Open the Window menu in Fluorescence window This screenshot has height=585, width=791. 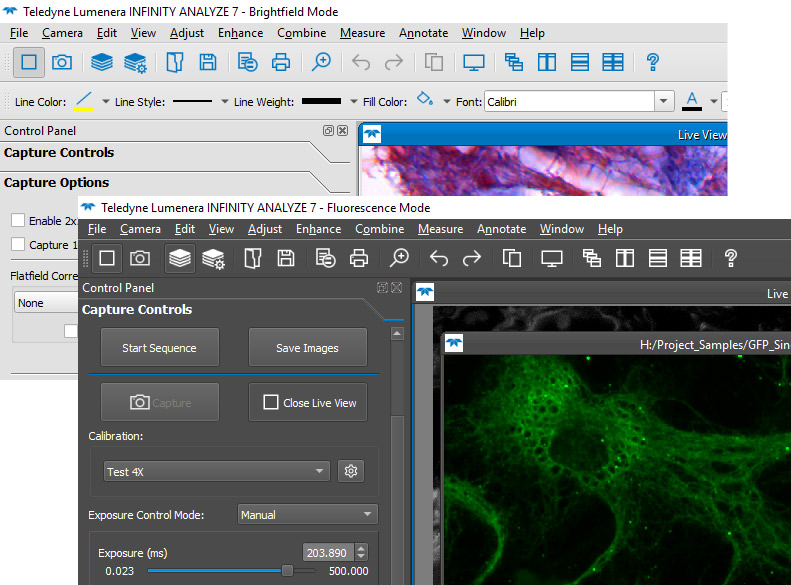561,229
